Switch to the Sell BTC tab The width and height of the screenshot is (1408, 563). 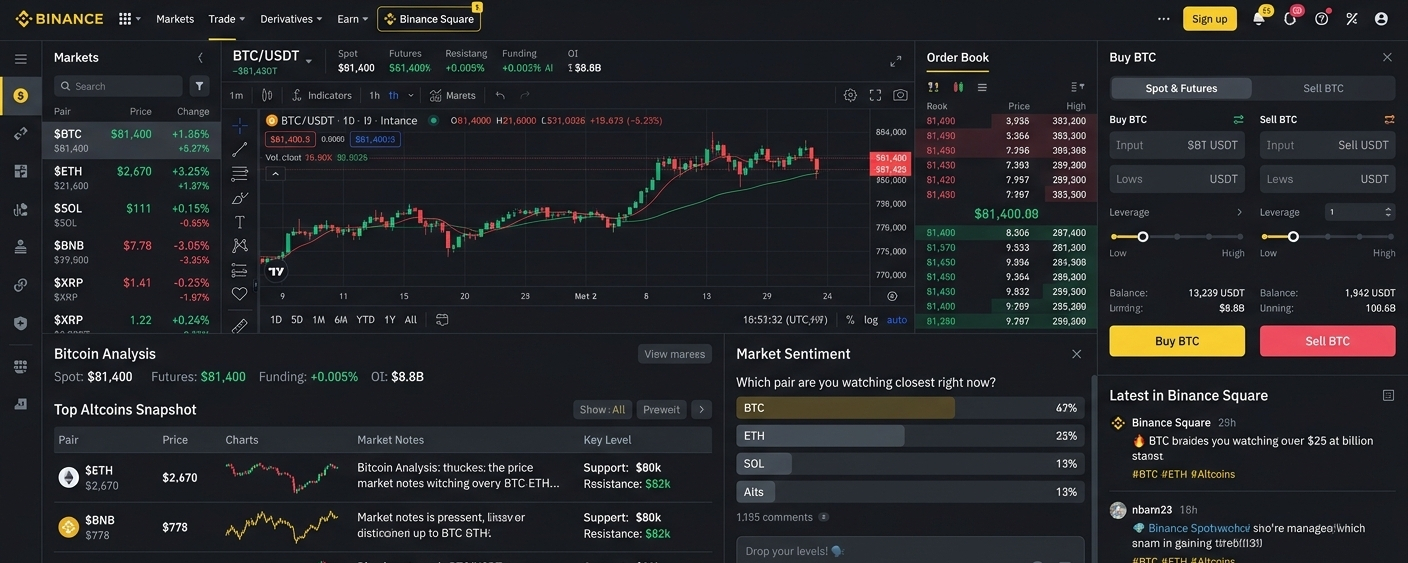[x=1325, y=88]
